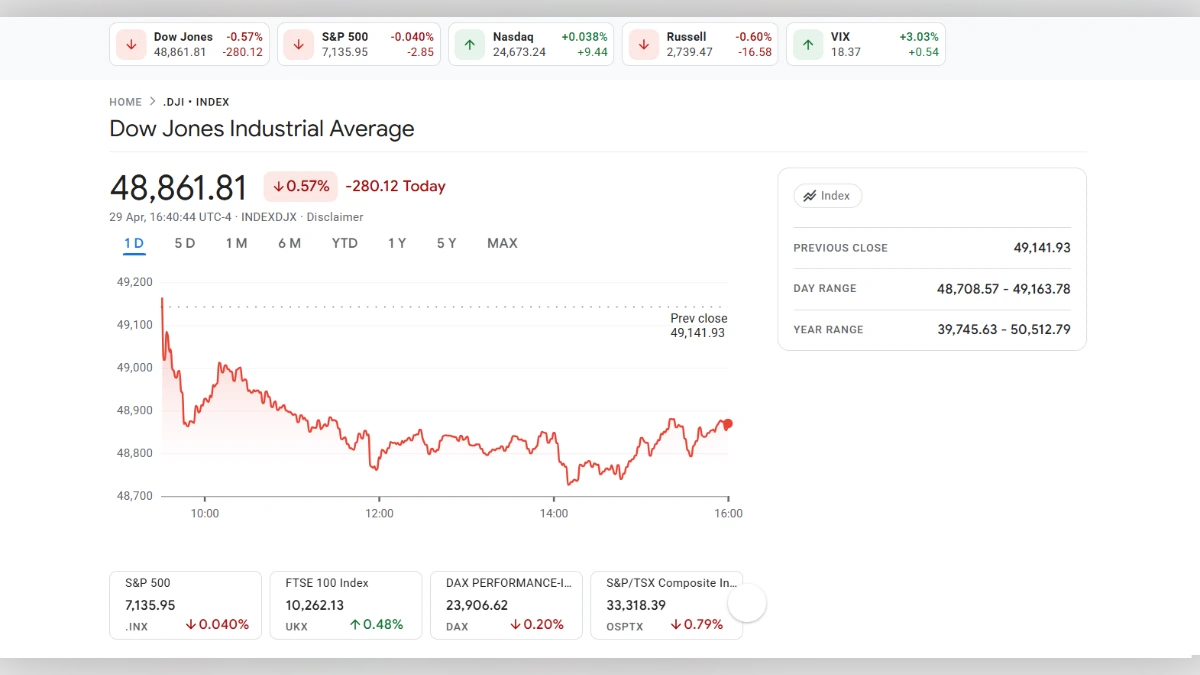Image resolution: width=1200 pixels, height=675 pixels.
Task: Click the Index chip button
Action: [x=828, y=196]
